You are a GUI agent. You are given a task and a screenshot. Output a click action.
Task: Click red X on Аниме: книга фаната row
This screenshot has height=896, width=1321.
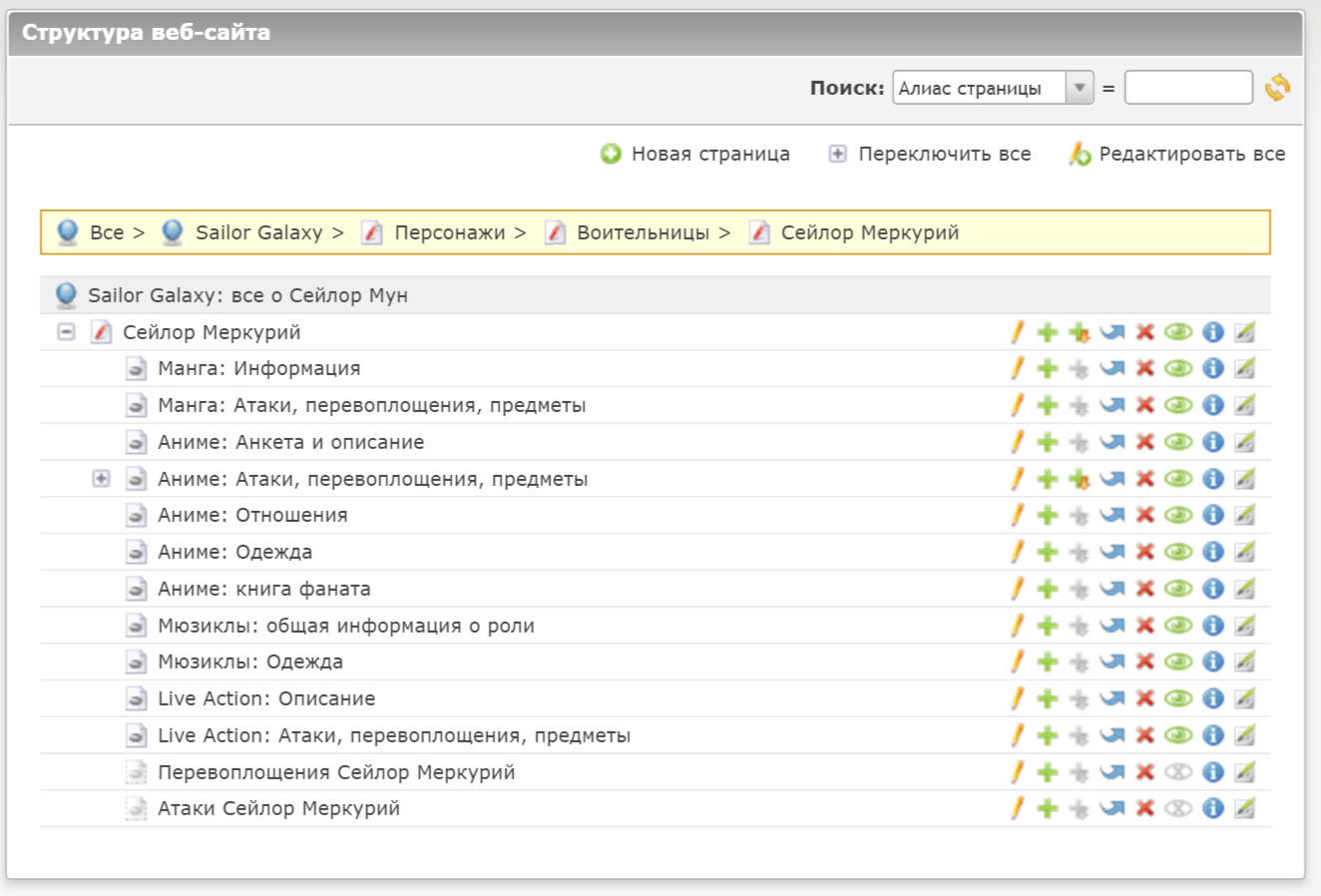point(1144,589)
